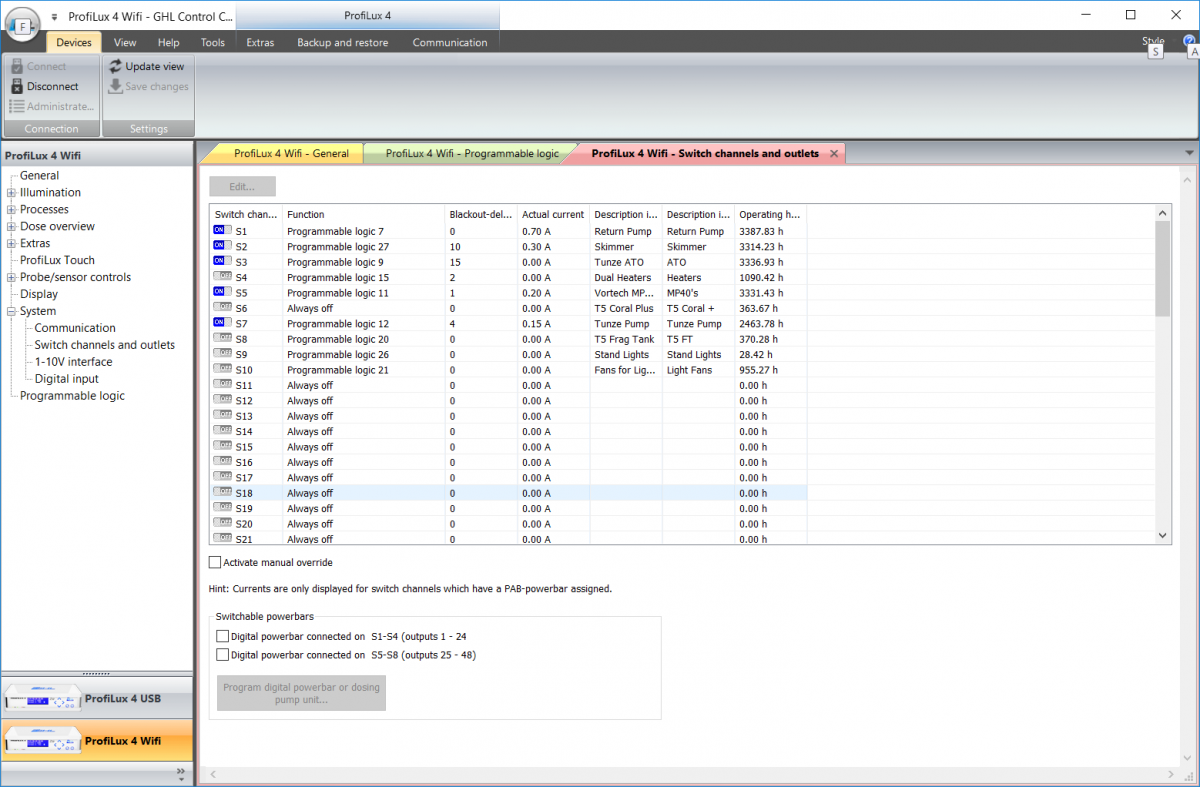Select Switch channels and outlets tree item
Screen dimensions: 1200x787
point(104,346)
